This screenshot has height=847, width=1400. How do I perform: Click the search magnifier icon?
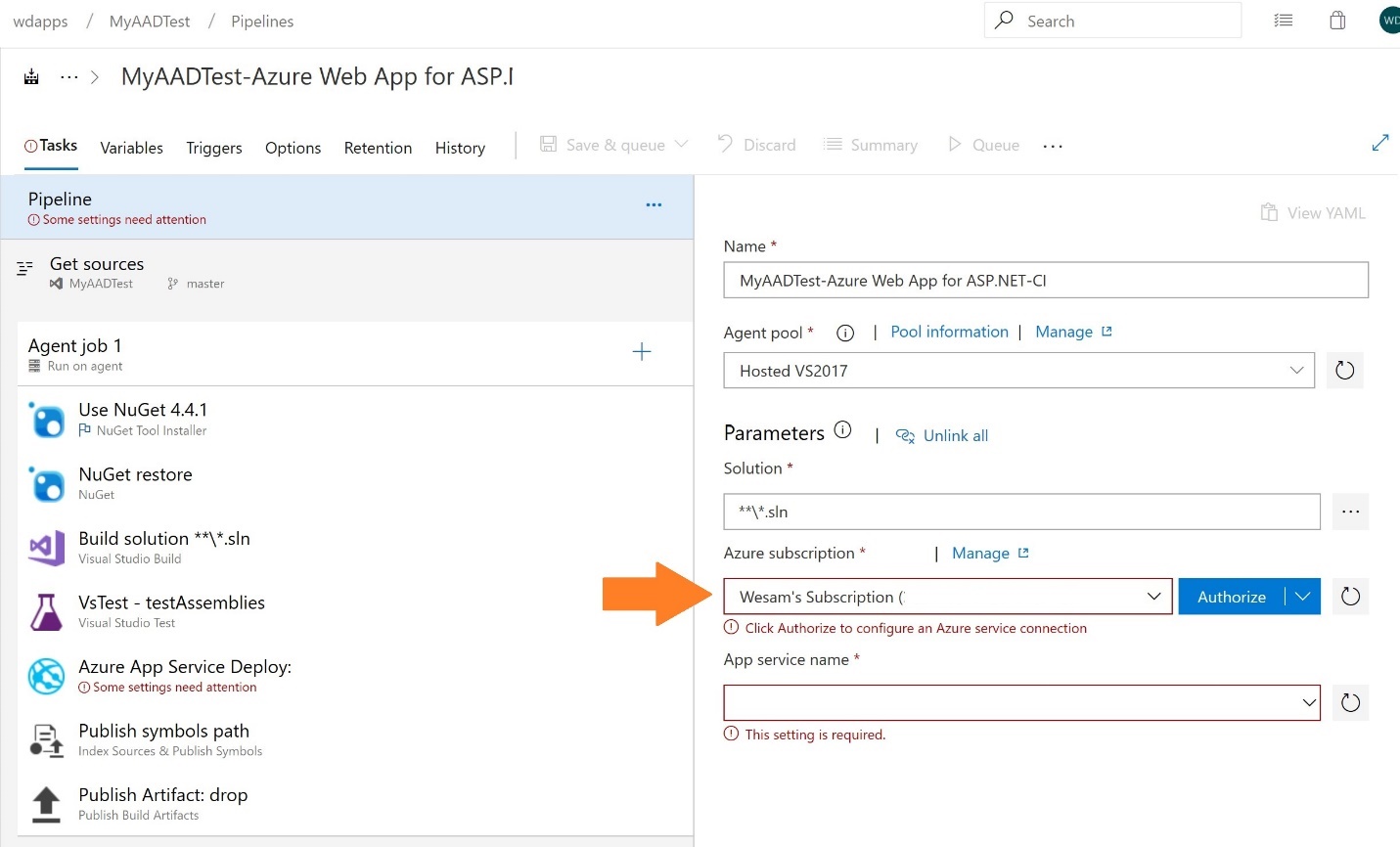(1004, 21)
